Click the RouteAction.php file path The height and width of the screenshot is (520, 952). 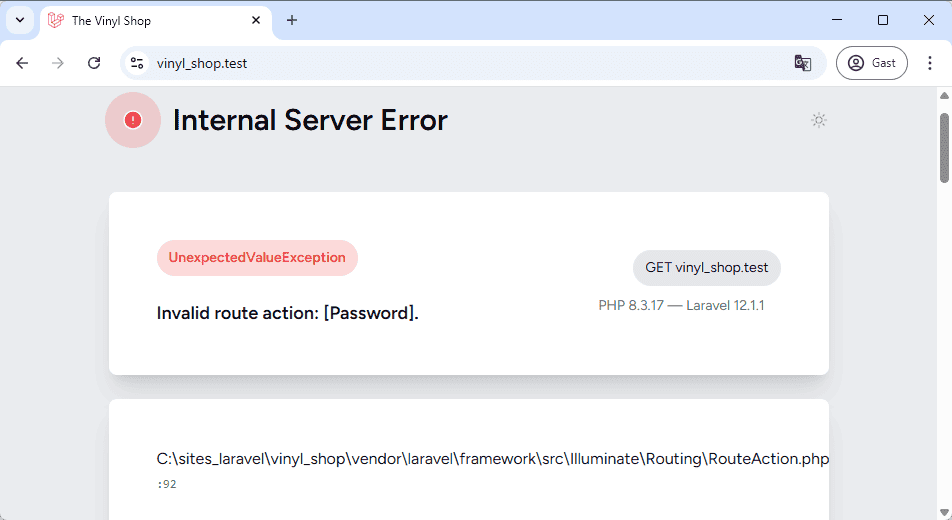(x=492, y=459)
